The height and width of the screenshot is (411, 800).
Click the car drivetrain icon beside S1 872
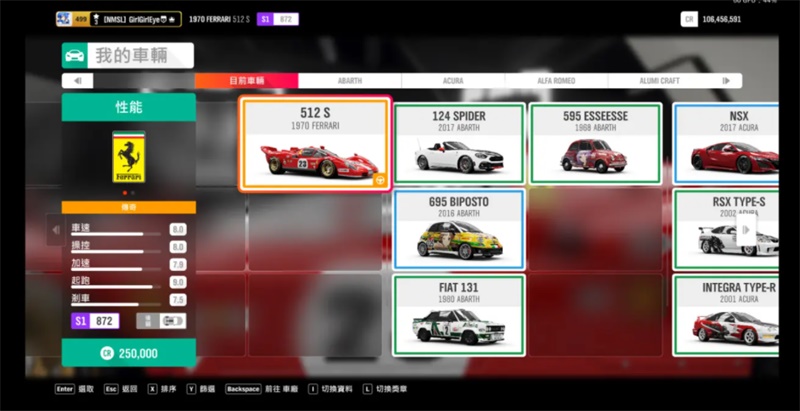pyautogui.click(x=172, y=321)
